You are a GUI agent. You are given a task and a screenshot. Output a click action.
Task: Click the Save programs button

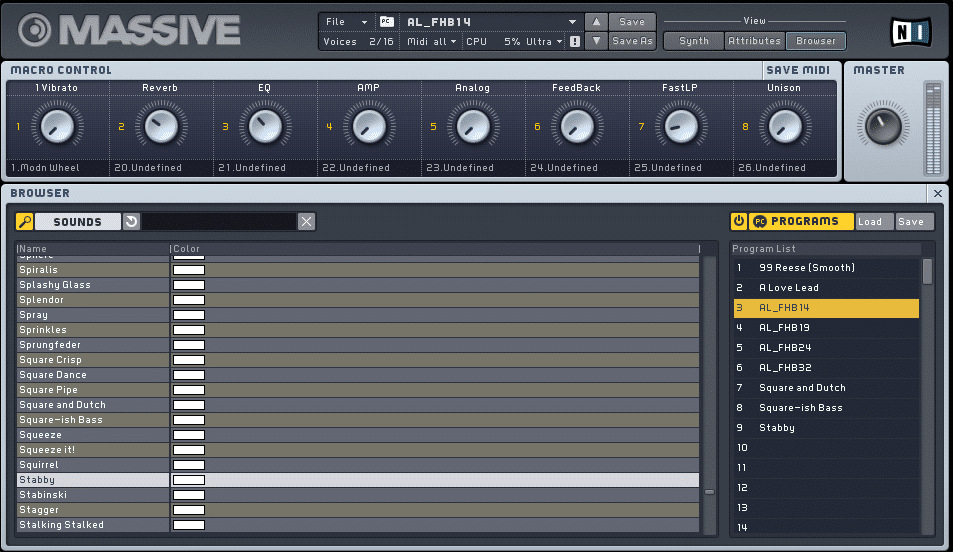pos(915,221)
